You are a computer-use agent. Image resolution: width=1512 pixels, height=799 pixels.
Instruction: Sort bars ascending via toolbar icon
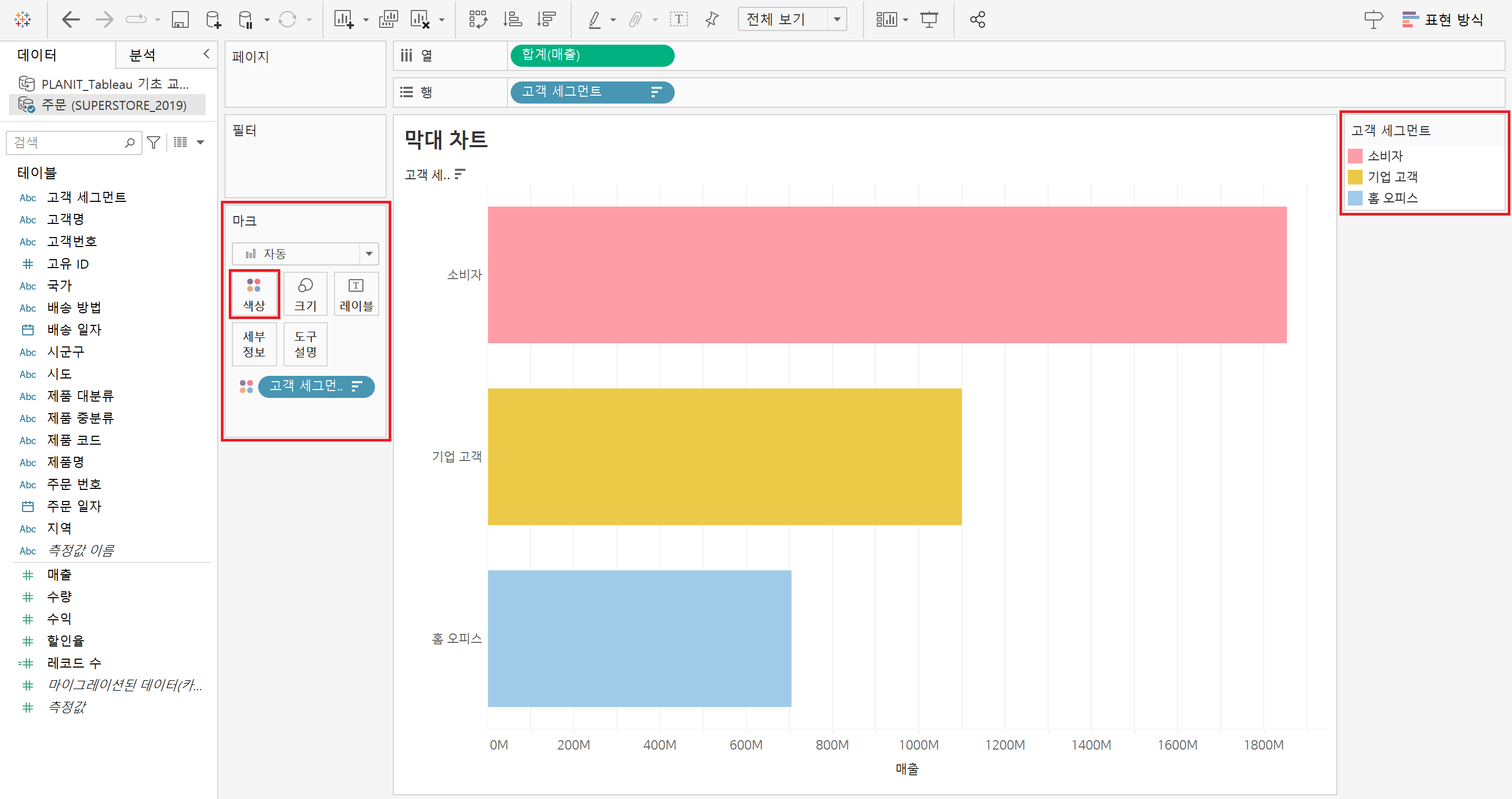(512, 19)
